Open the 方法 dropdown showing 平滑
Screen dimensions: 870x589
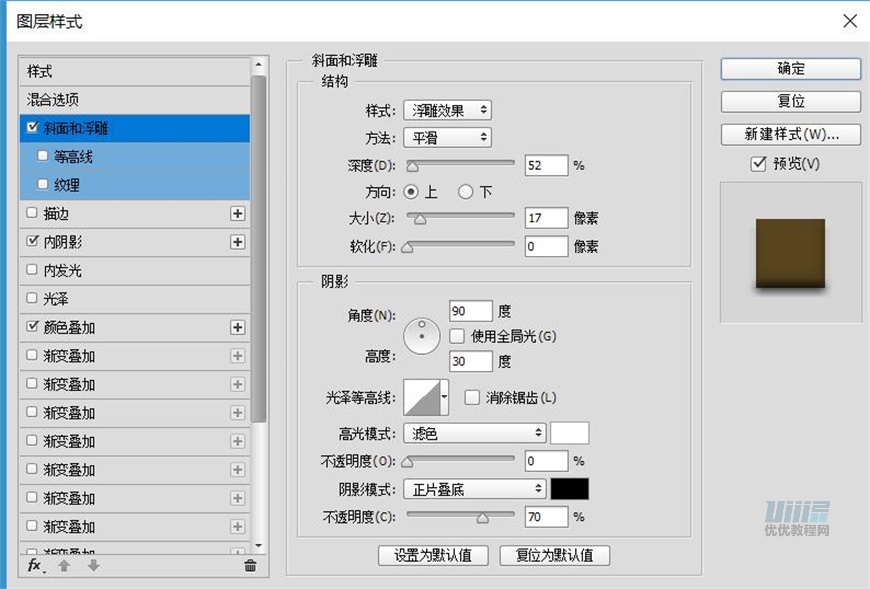click(x=447, y=138)
